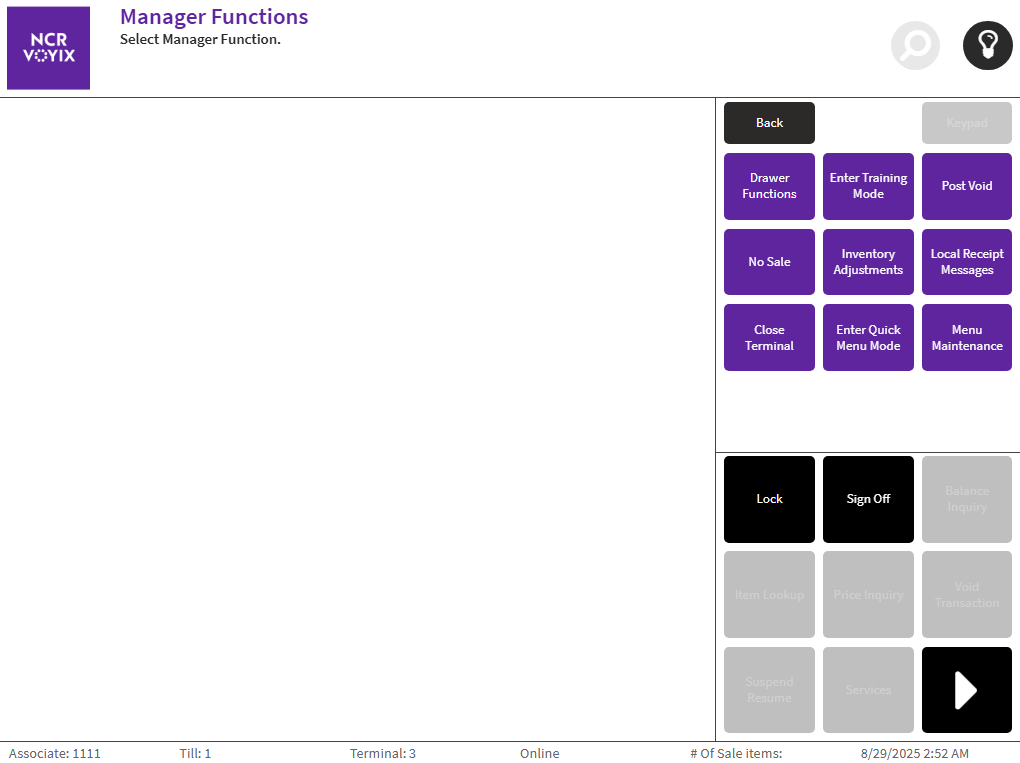
Task: Open Inventory Adjustments
Action: [x=868, y=262]
